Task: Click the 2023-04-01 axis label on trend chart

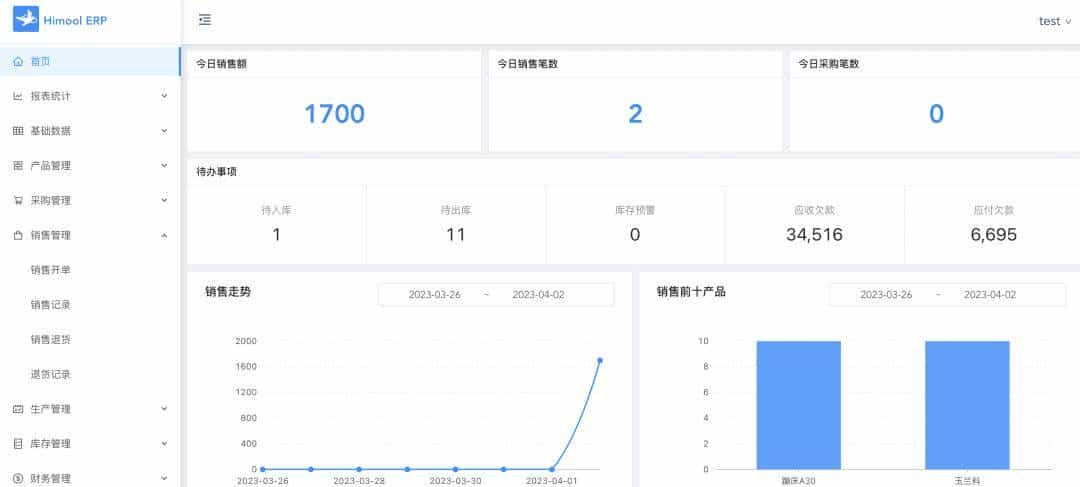Action: [552, 481]
